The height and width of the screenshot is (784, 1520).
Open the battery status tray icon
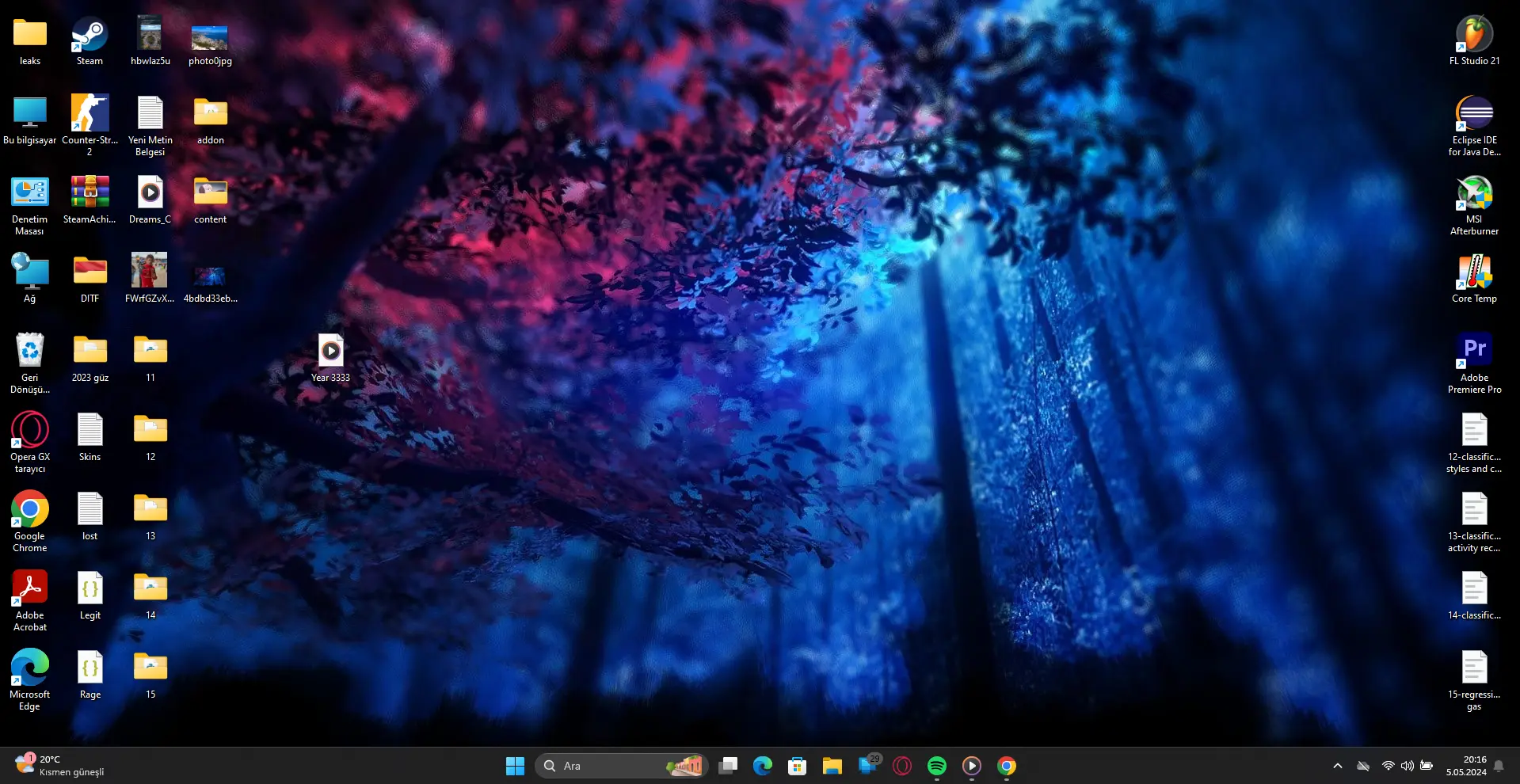1427,766
